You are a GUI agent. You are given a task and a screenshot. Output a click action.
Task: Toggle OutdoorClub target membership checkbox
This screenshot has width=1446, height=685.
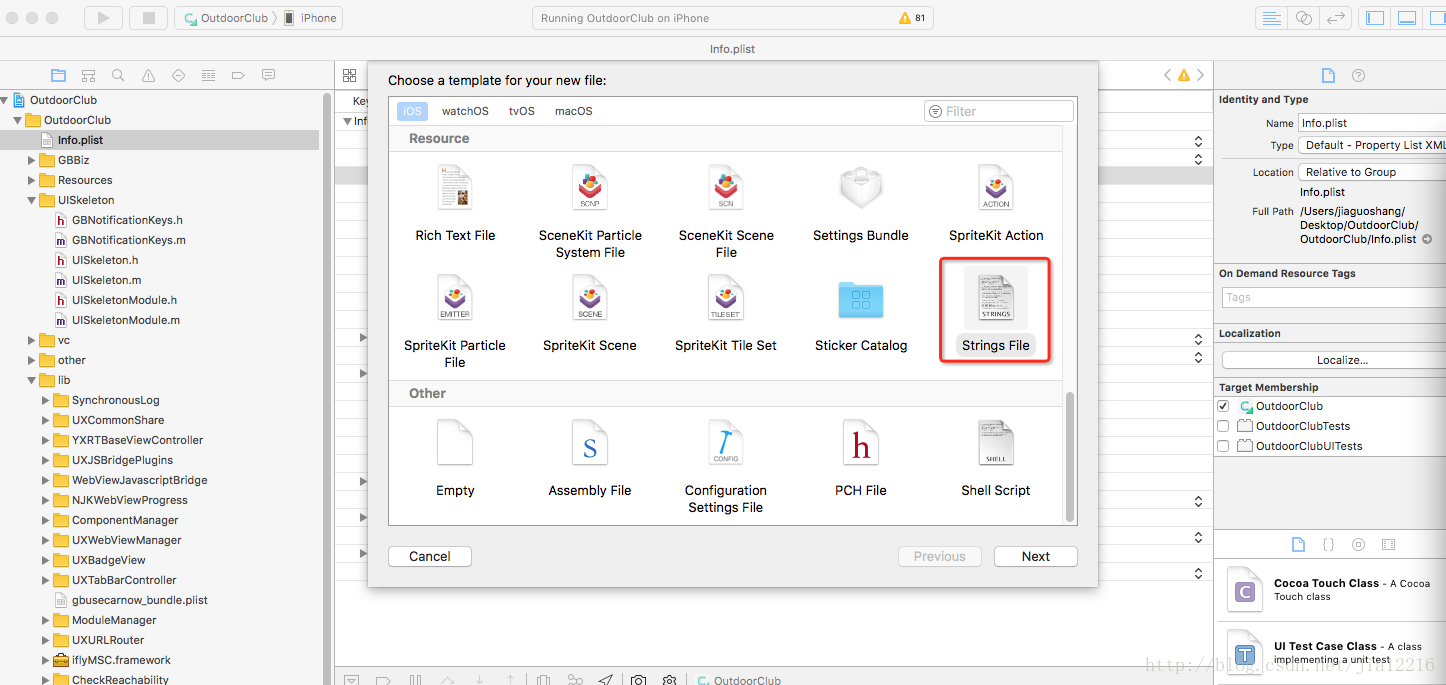pyautogui.click(x=1223, y=406)
